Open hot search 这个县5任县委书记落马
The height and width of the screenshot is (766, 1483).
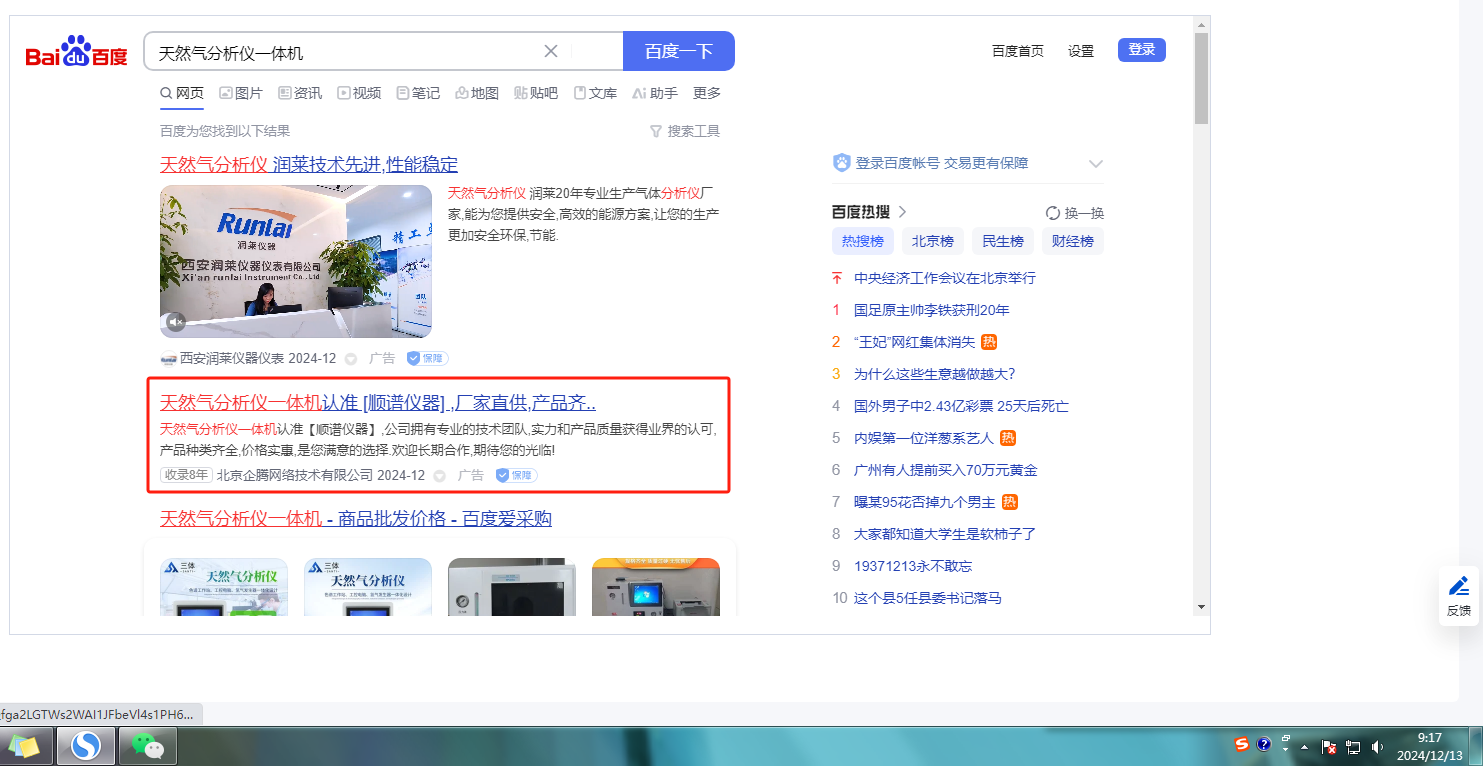(x=928, y=598)
